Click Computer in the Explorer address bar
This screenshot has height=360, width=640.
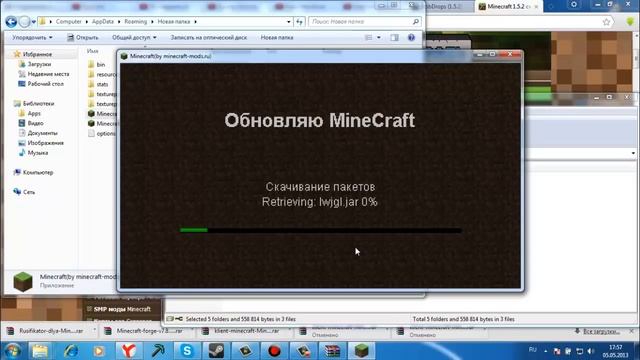69,22
